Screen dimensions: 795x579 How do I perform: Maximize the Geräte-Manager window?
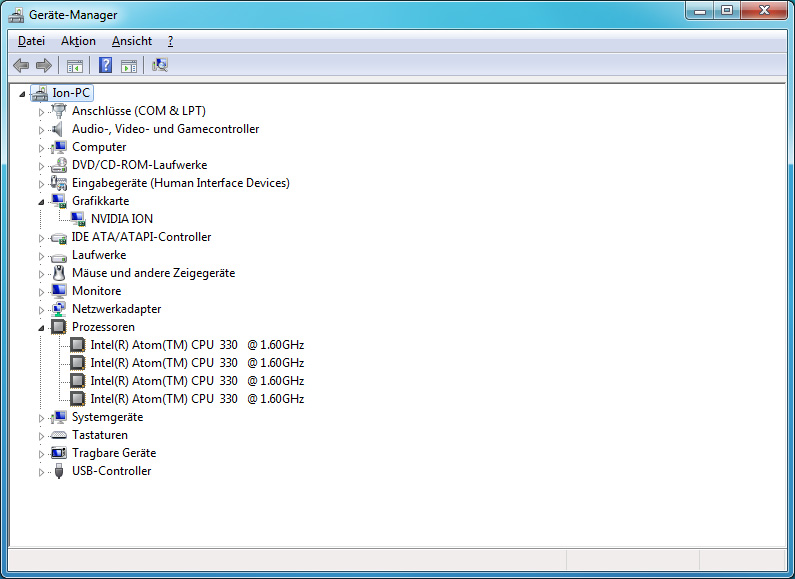[x=727, y=10]
